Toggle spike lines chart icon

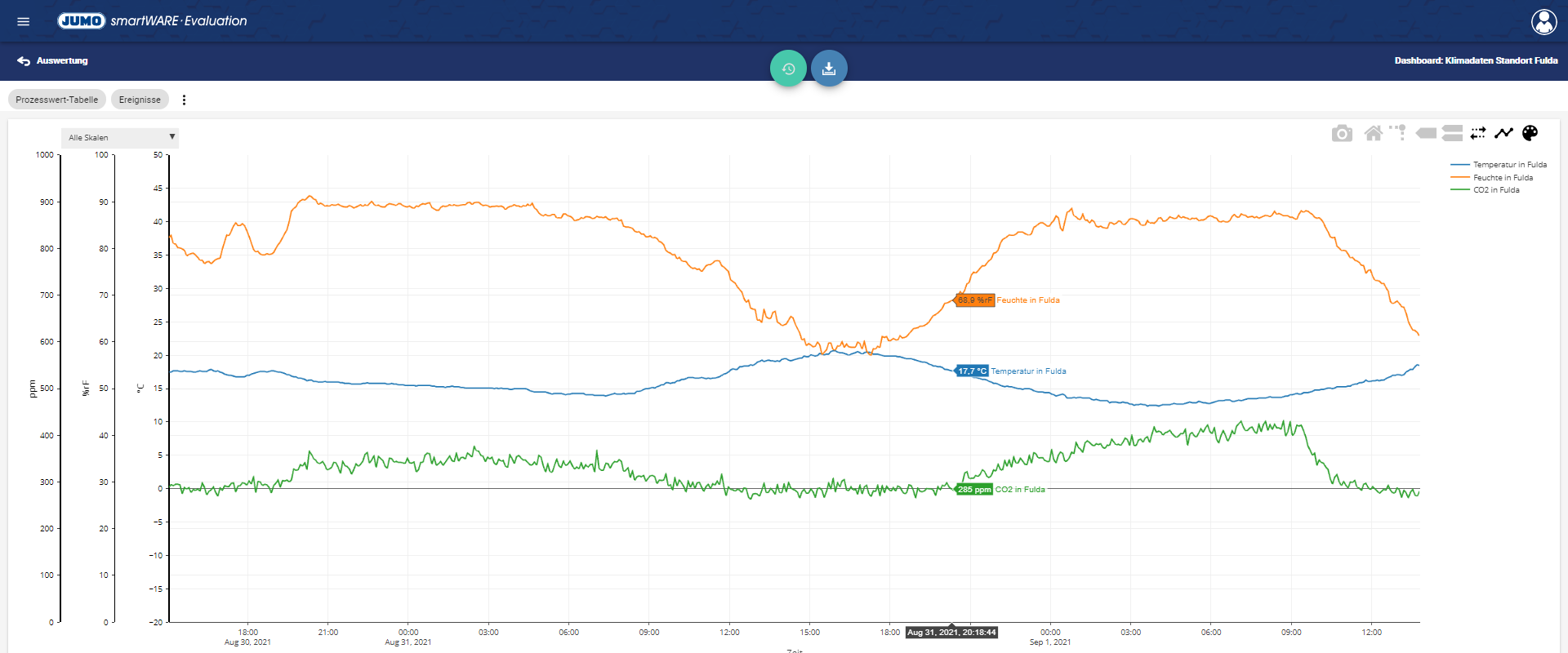1397,132
